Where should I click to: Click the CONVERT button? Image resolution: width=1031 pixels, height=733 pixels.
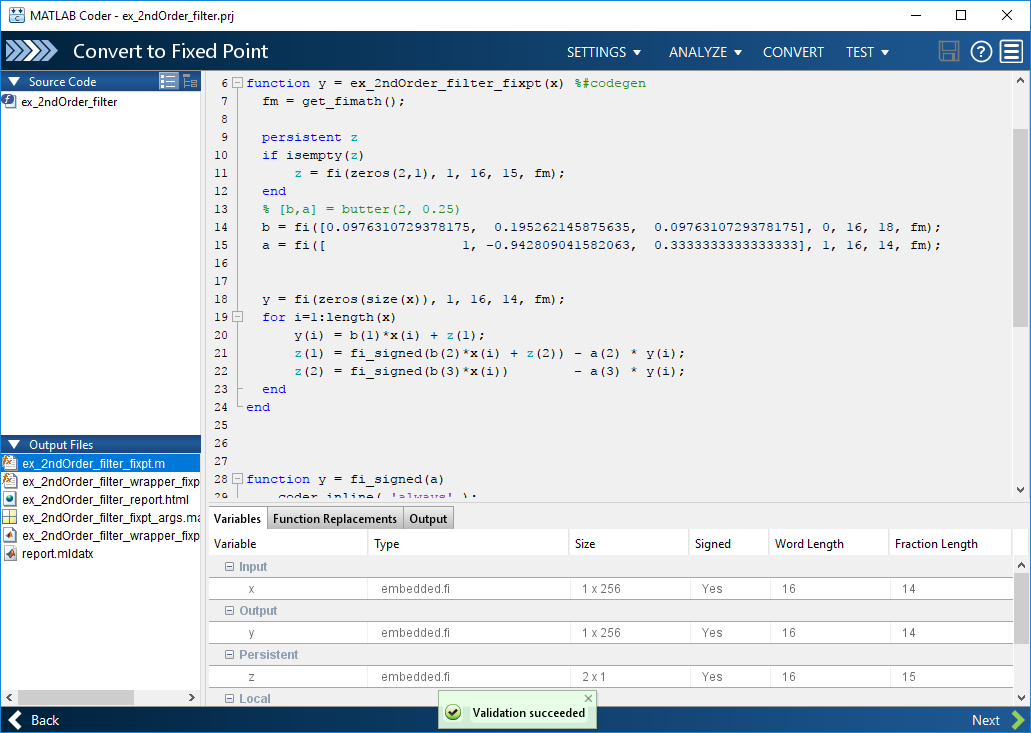coord(793,52)
